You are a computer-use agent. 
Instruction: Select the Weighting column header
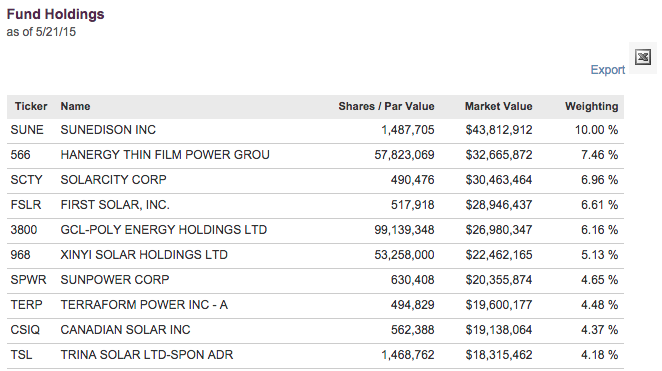pyautogui.click(x=591, y=106)
